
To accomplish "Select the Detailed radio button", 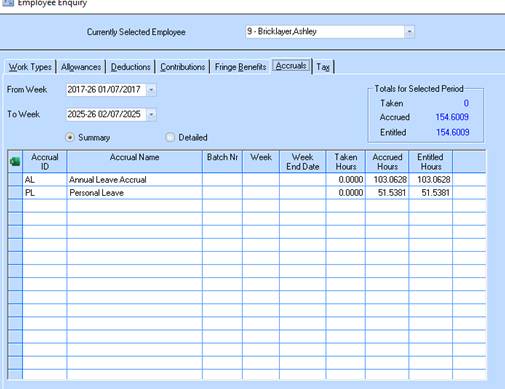I will [170, 137].
